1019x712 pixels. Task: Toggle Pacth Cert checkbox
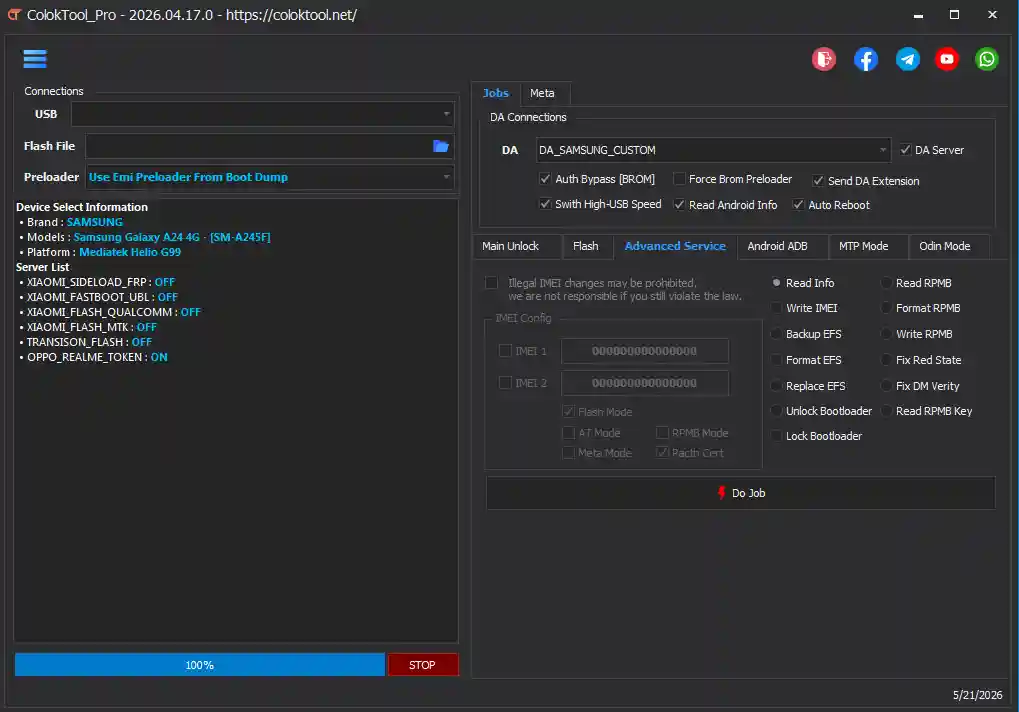tap(662, 453)
